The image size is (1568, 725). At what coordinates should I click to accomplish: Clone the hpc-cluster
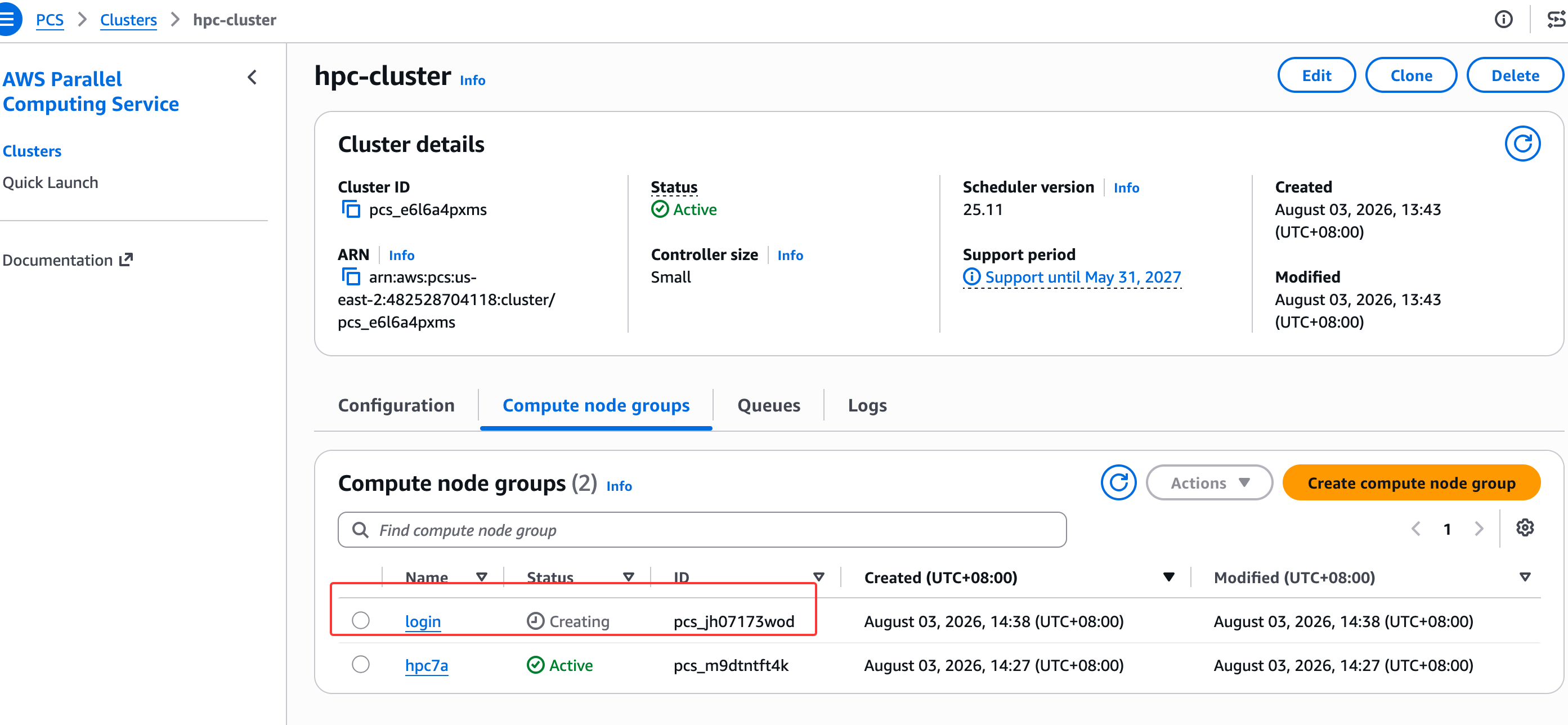1411,75
